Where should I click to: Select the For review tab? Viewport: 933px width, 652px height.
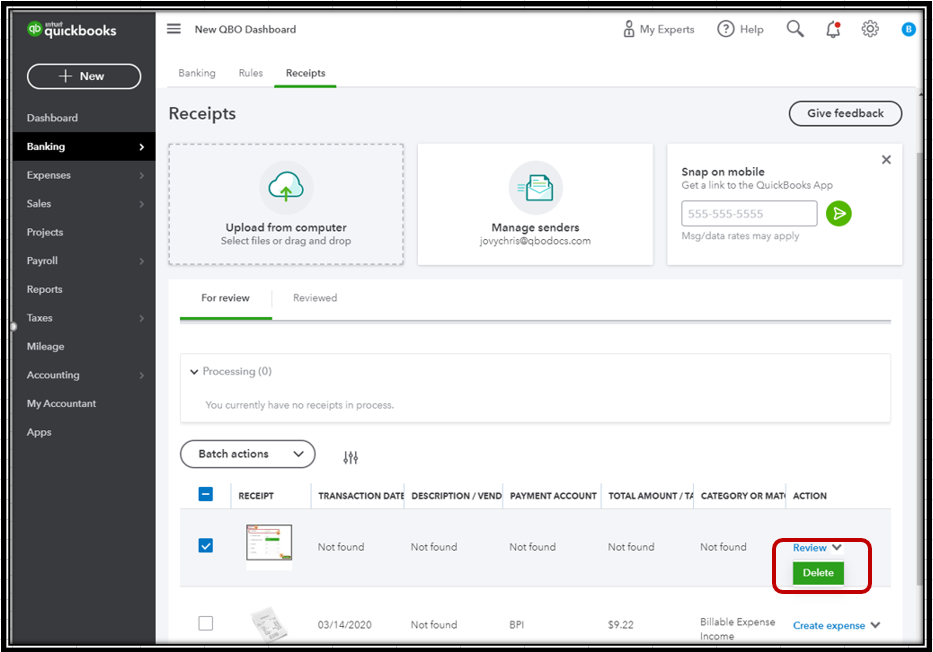pyautogui.click(x=226, y=298)
